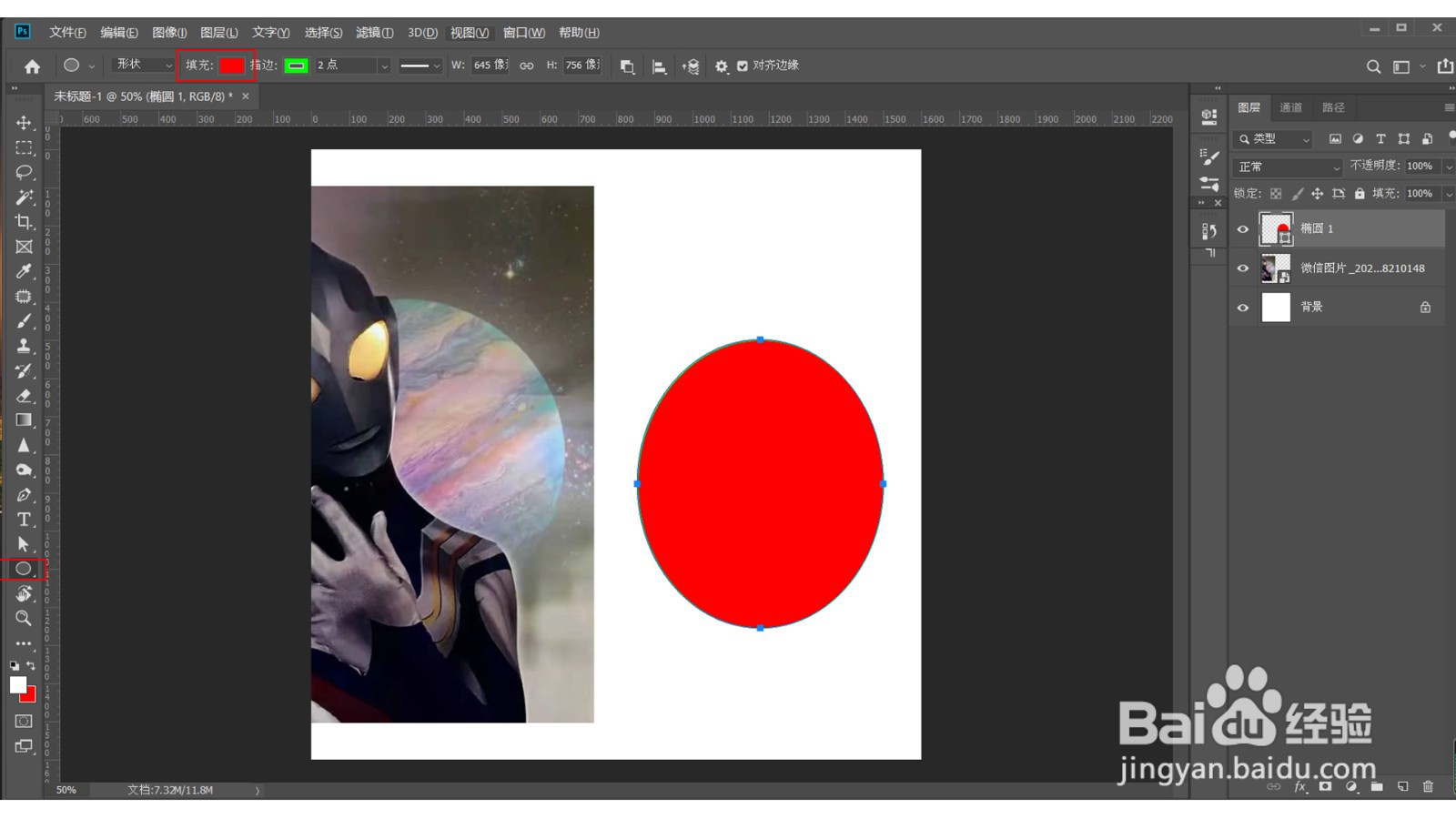This screenshot has height=819, width=1456.
Task: Open the gear settings in options bar
Action: point(722,66)
